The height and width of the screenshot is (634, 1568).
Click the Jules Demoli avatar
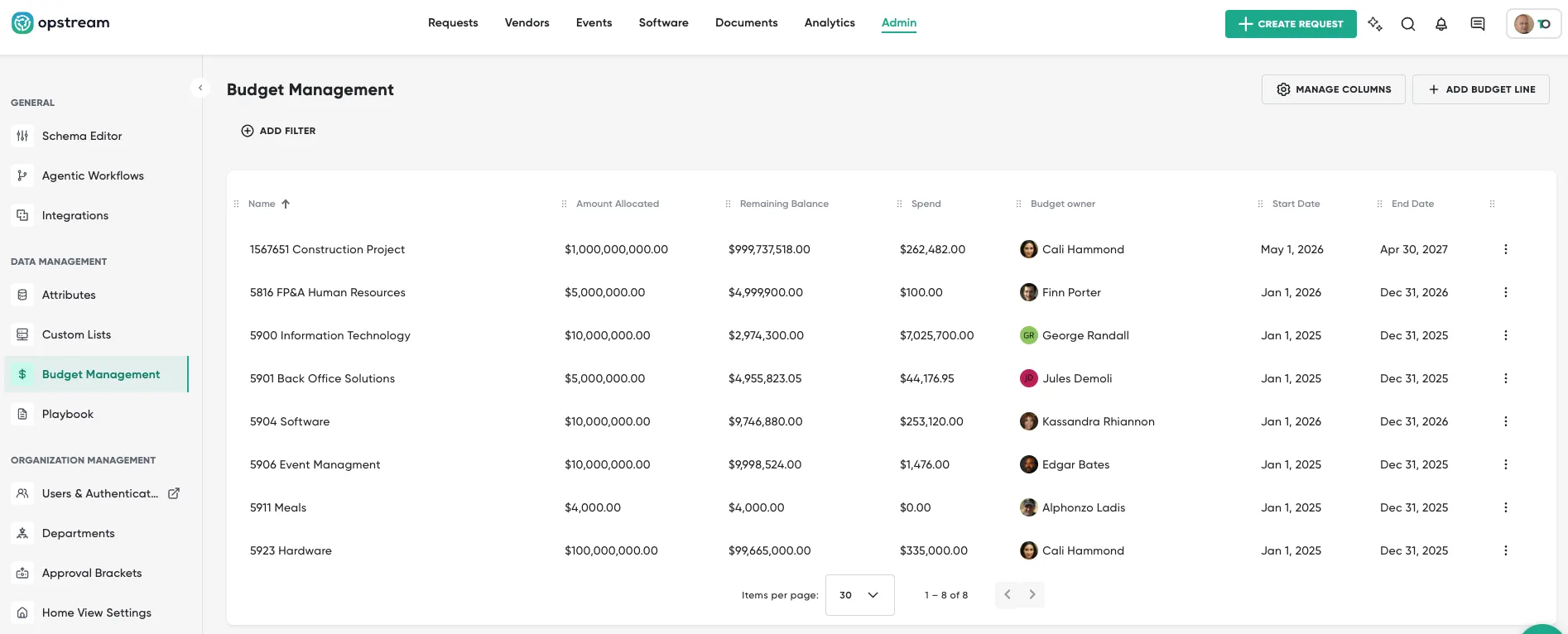(x=1029, y=378)
